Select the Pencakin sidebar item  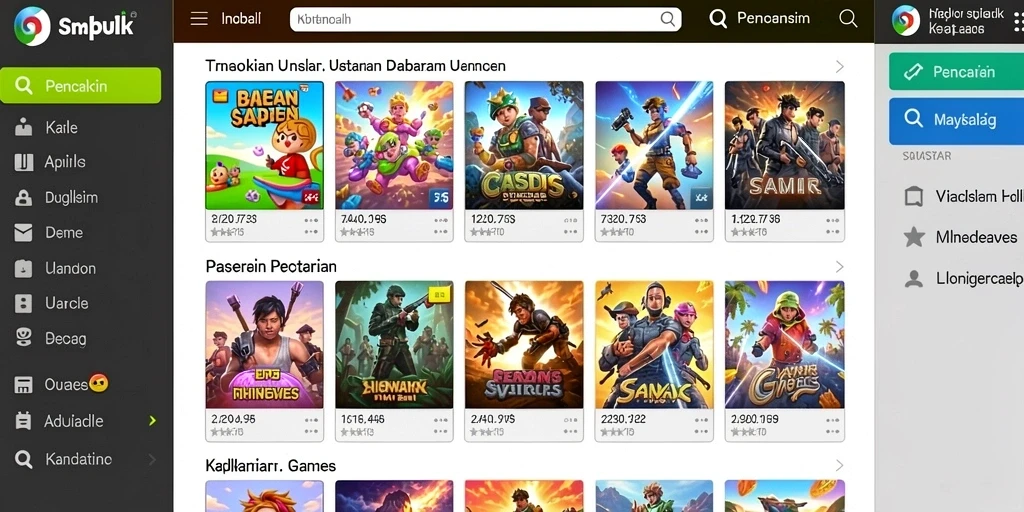pyautogui.click(x=80, y=86)
